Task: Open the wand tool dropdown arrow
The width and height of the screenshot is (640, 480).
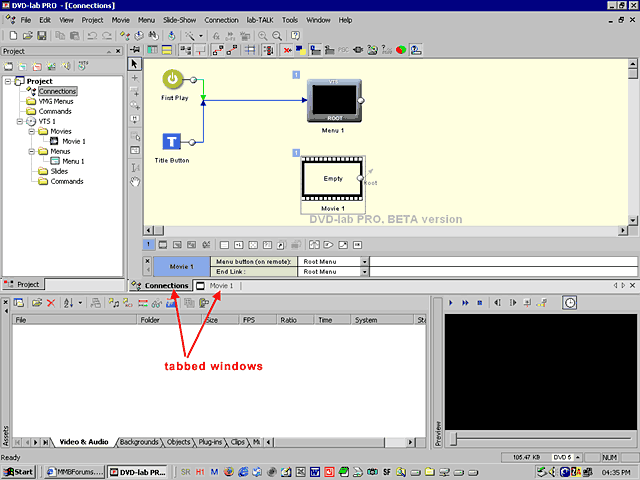Action: (201, 36)
